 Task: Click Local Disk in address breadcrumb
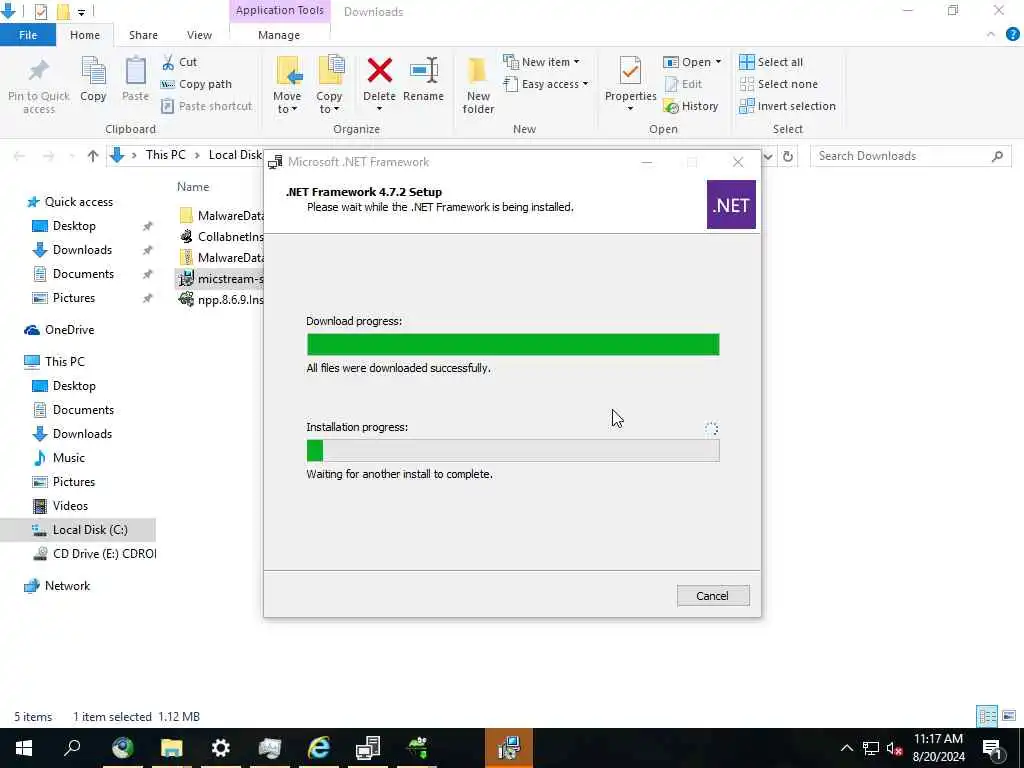point(235,155)
